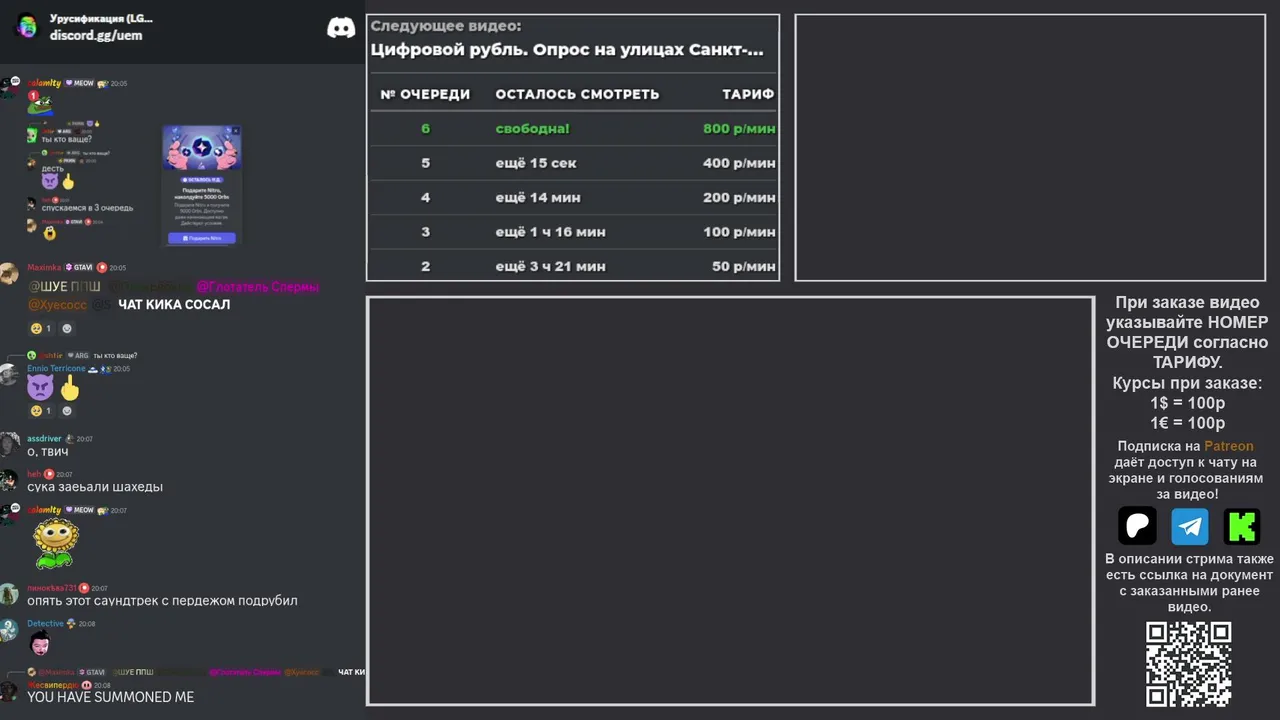The height and width of the screenshot is (720, 1280).
Task: Click the purple Nitro gift button
Action: (202, 238)
